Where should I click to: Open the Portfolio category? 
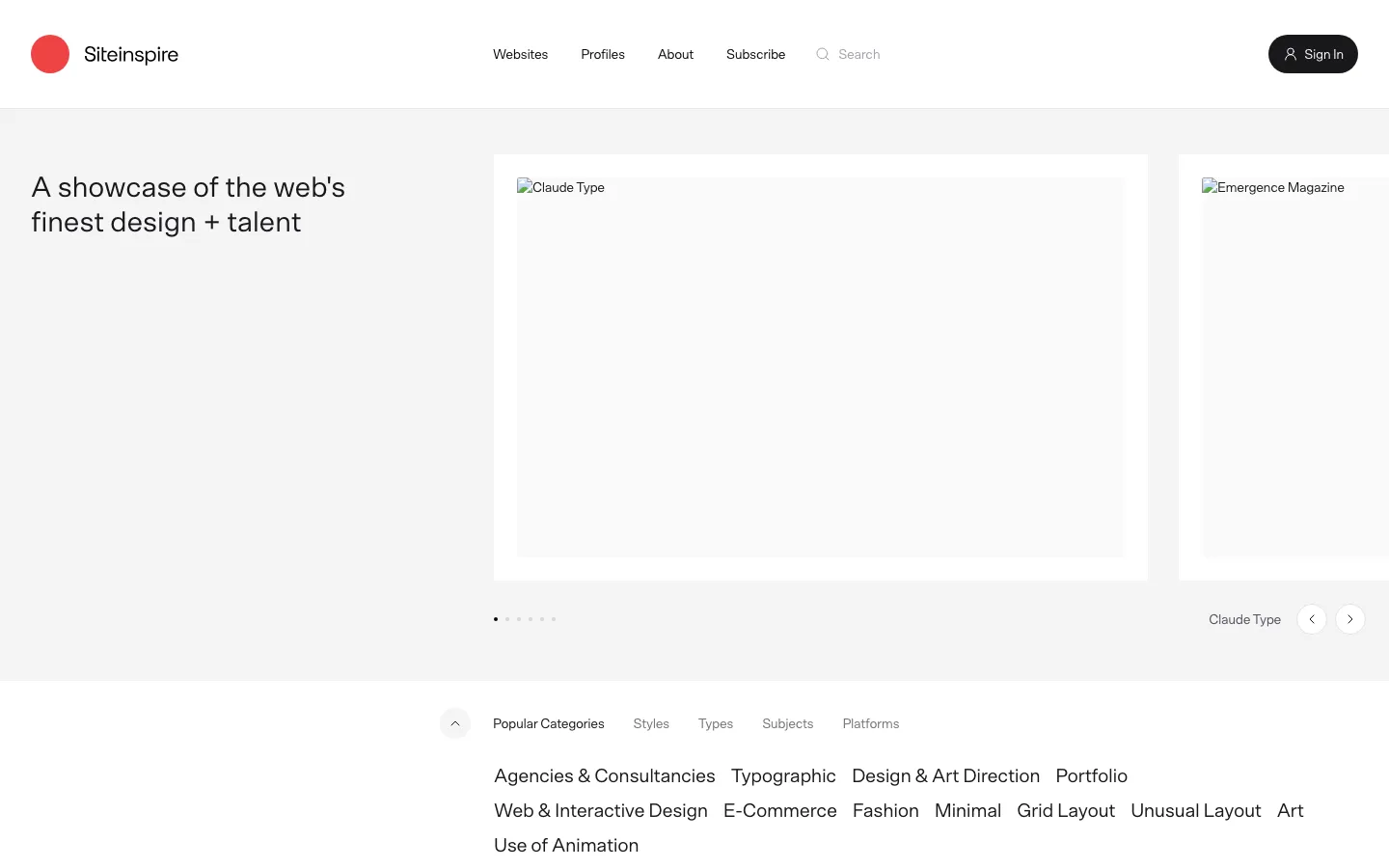[1092, 776]
